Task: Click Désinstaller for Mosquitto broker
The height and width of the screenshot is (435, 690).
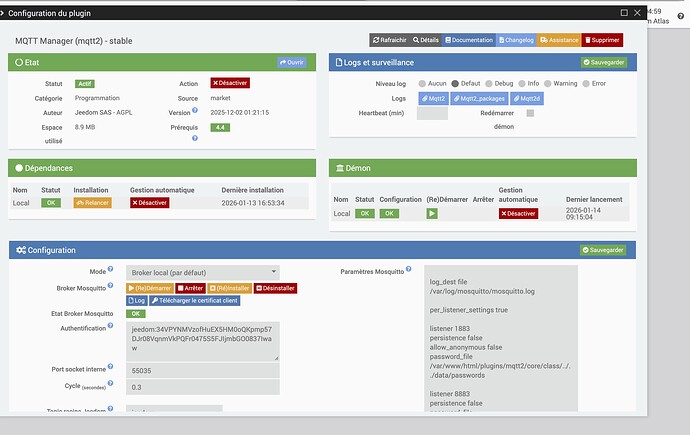Action: [275, 288]
